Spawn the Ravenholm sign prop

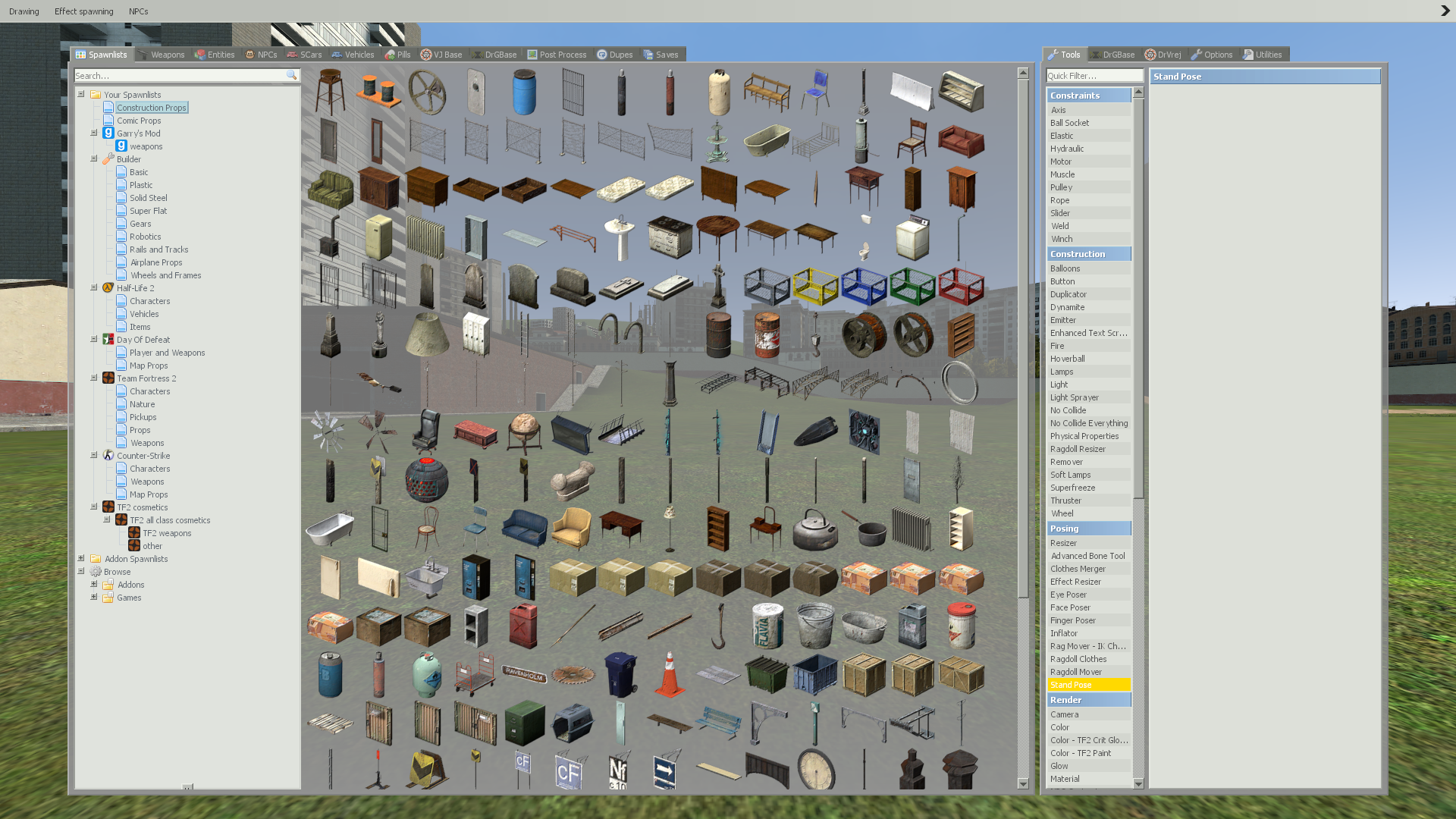(524, 675)
